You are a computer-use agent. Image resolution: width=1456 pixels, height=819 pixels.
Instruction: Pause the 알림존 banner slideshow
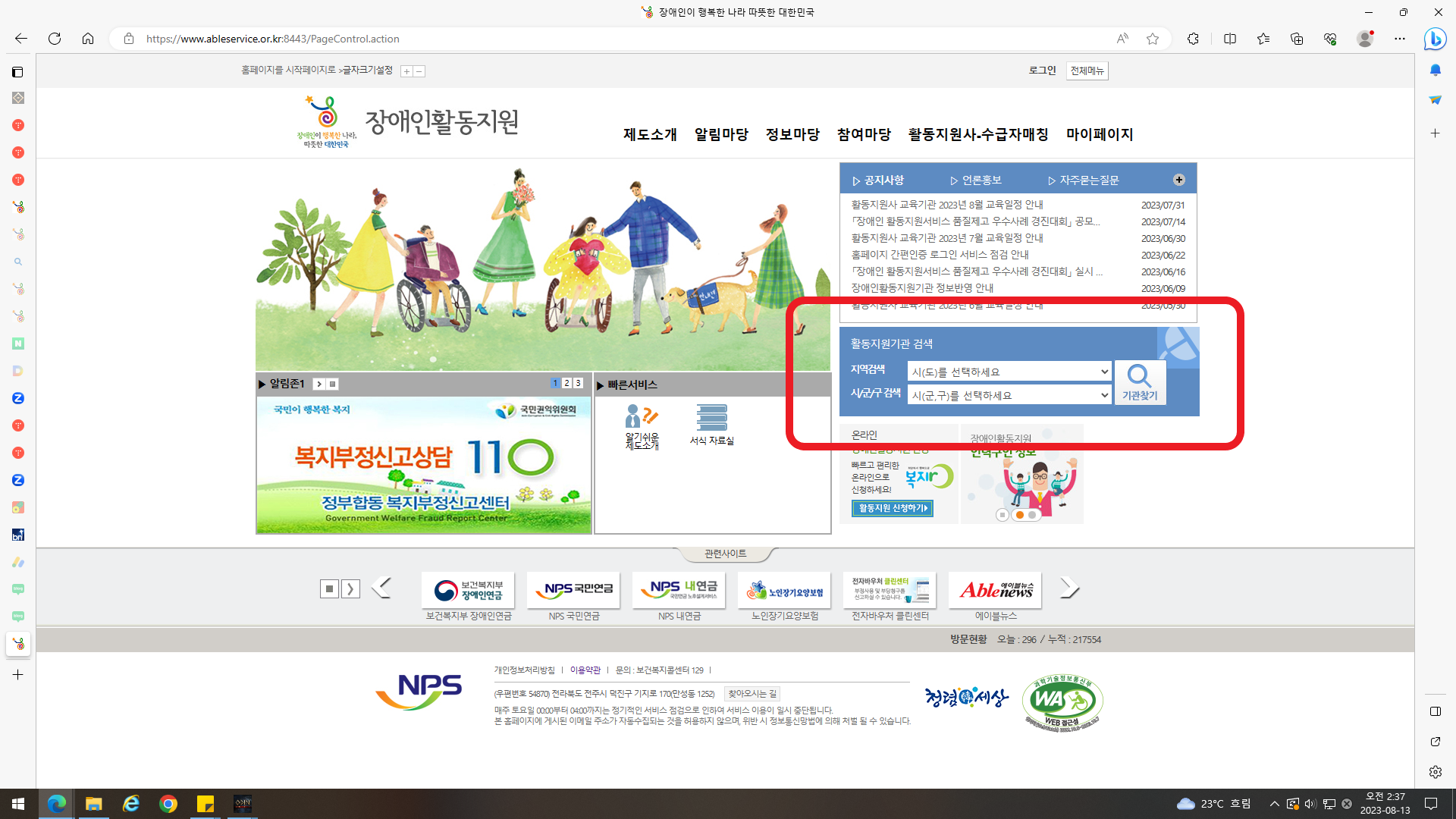click(332, 384)
